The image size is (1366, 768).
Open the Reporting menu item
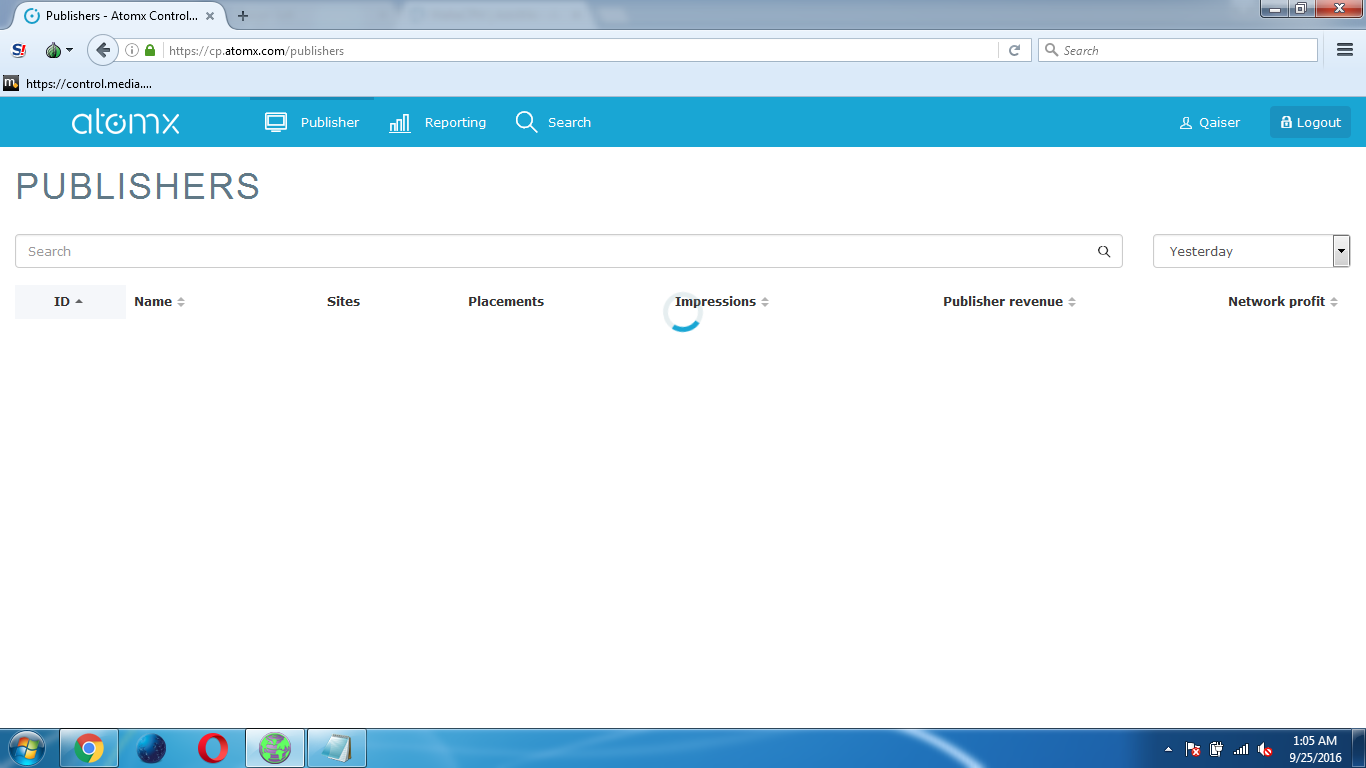[x=437, y=122]
